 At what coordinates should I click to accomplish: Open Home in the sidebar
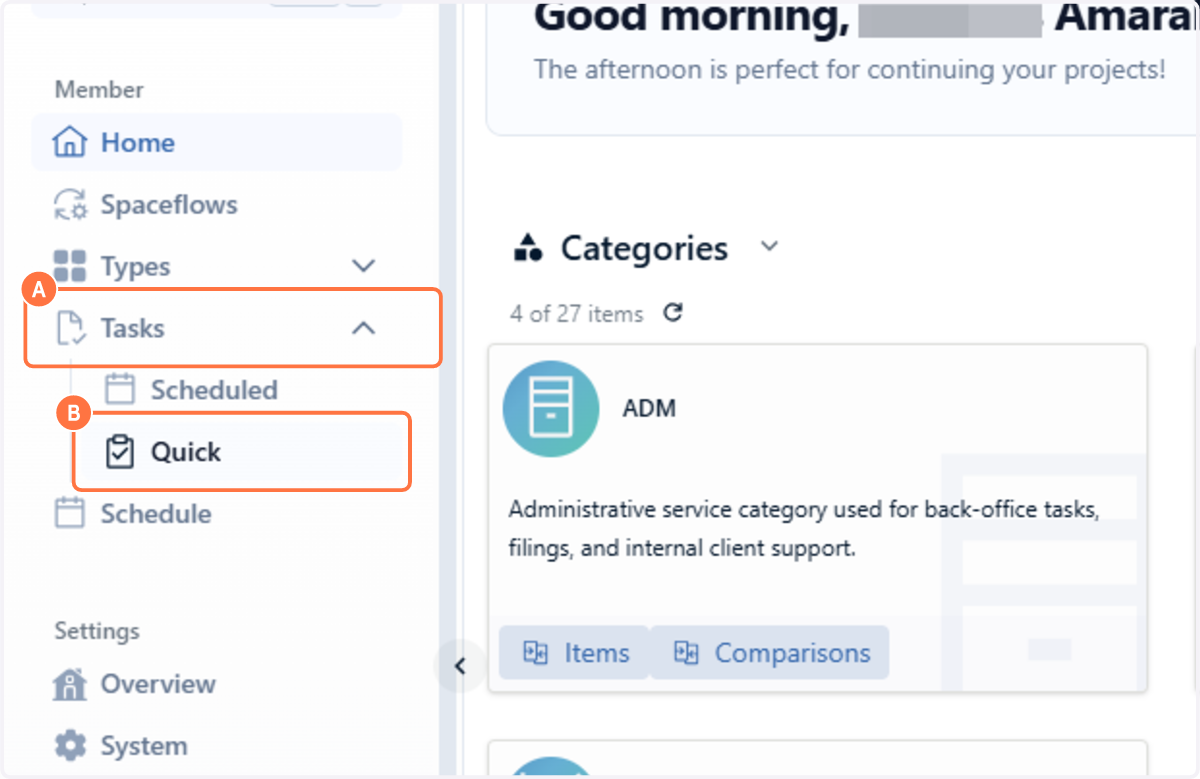[216, 143]
